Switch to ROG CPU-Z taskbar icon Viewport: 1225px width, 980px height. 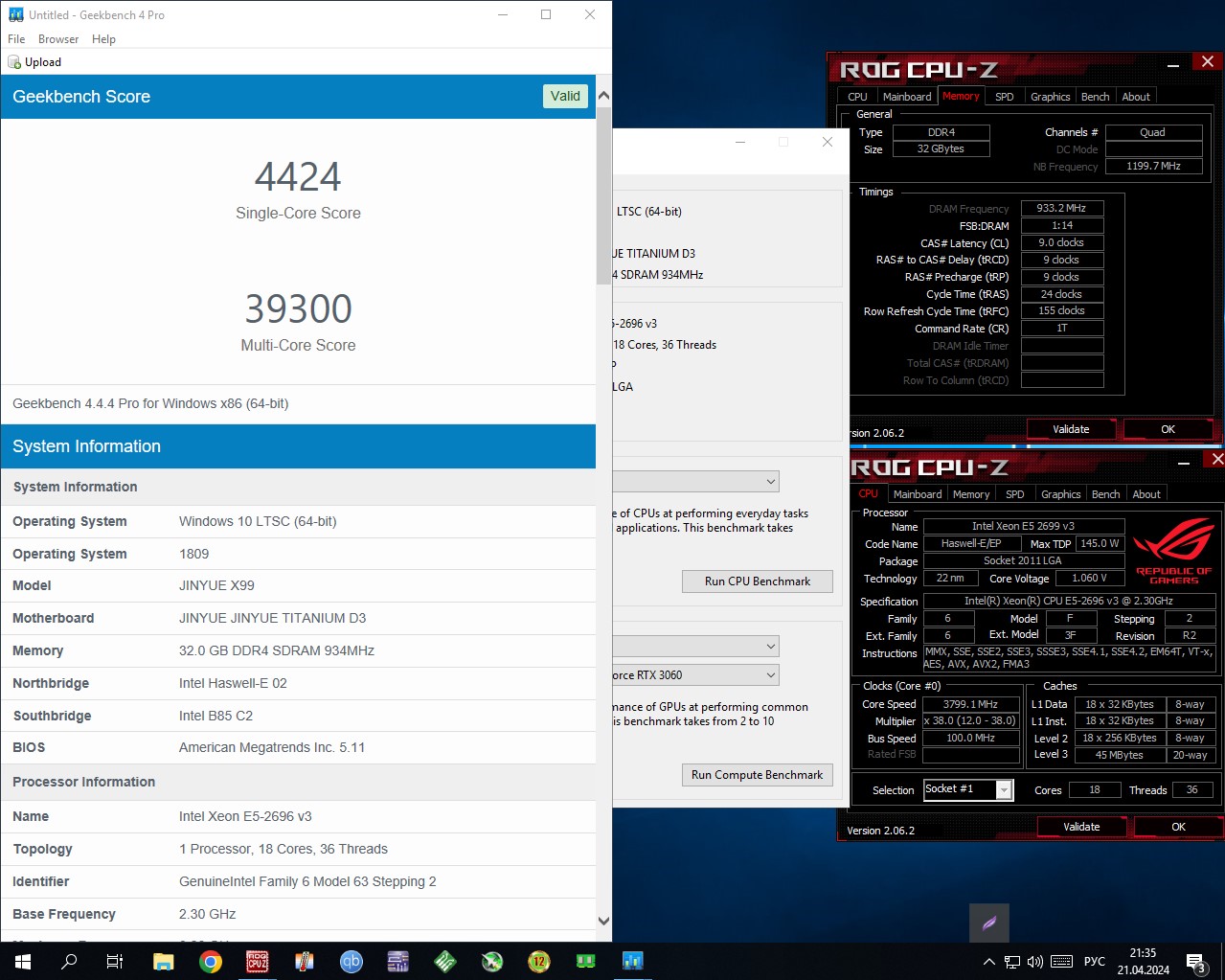tap(257, 961)
